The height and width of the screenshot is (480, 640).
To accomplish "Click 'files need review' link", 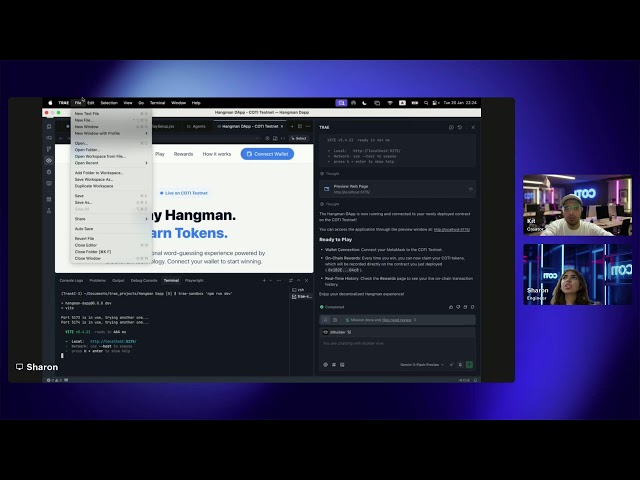I will click(397, 320).
